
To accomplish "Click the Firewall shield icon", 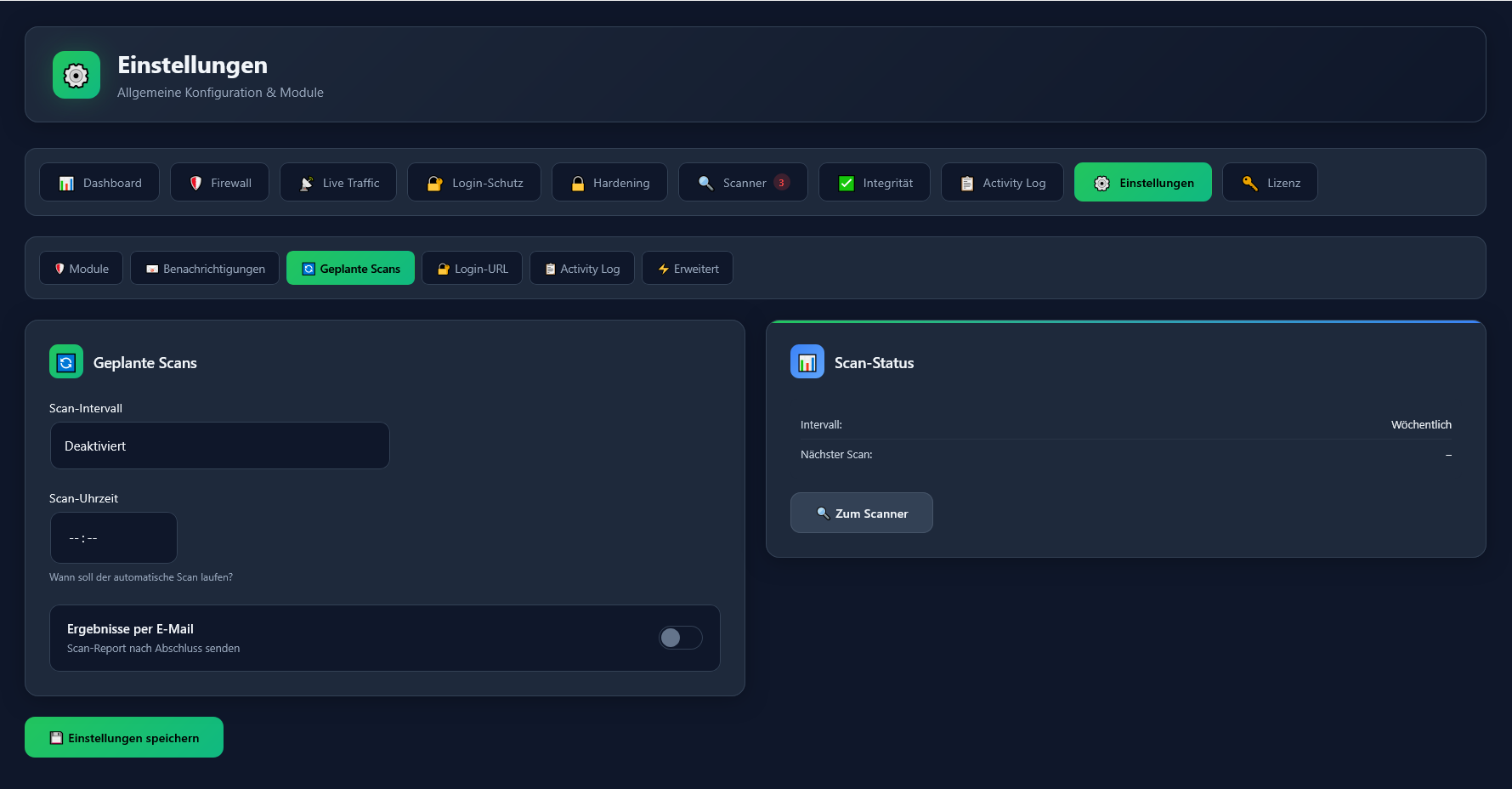I will (195, 183).
